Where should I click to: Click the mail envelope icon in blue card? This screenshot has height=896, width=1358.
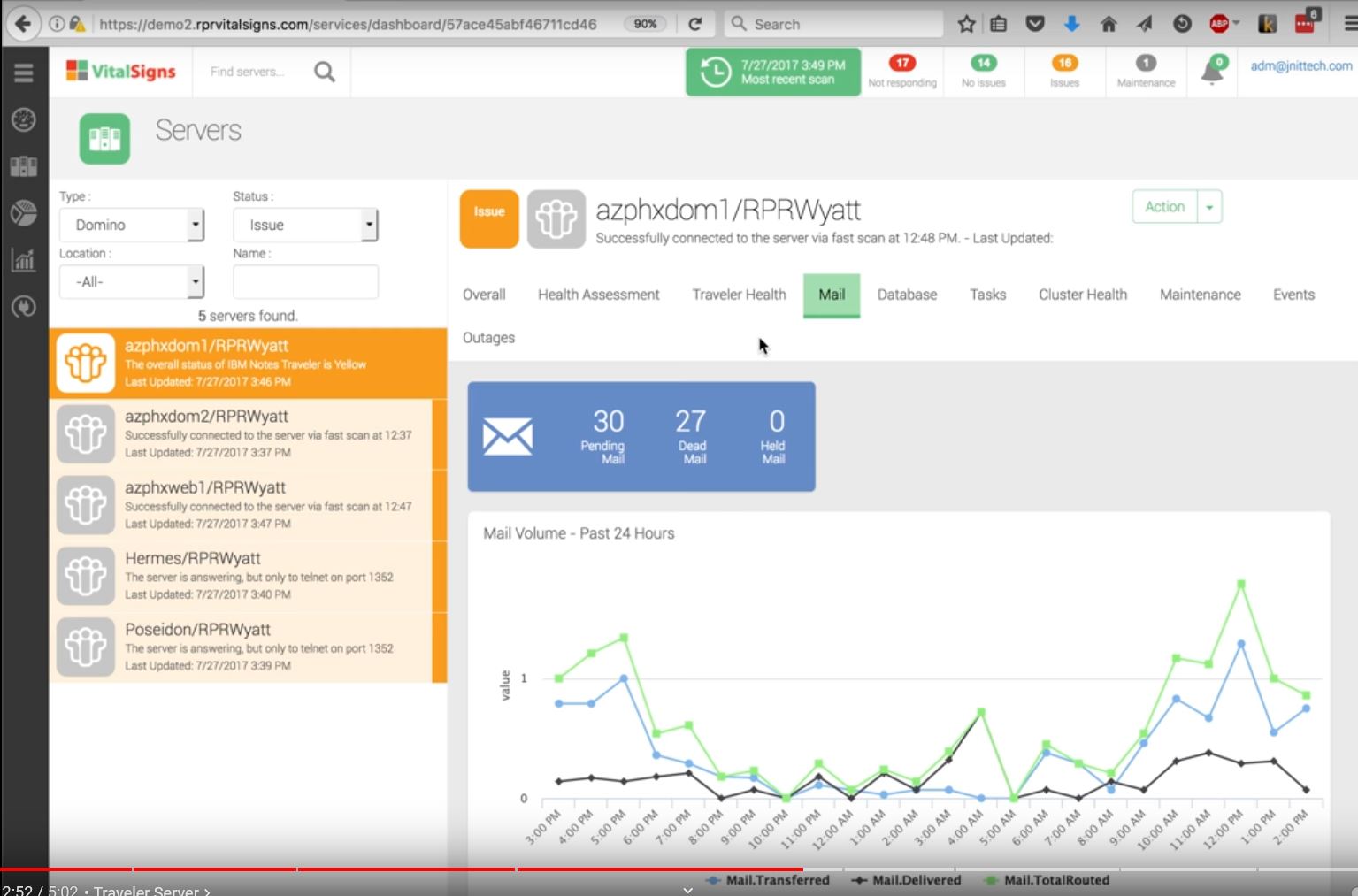click(508, 437)
